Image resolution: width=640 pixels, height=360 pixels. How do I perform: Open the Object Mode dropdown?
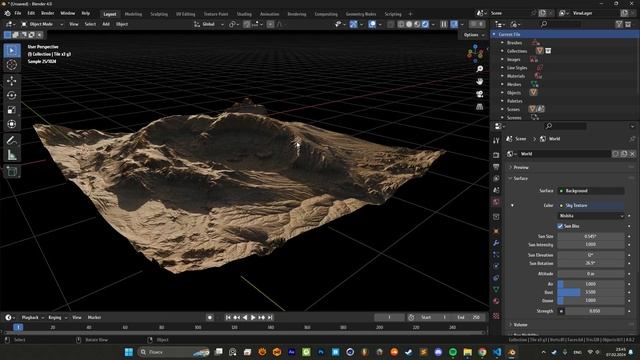click(42, 24)
